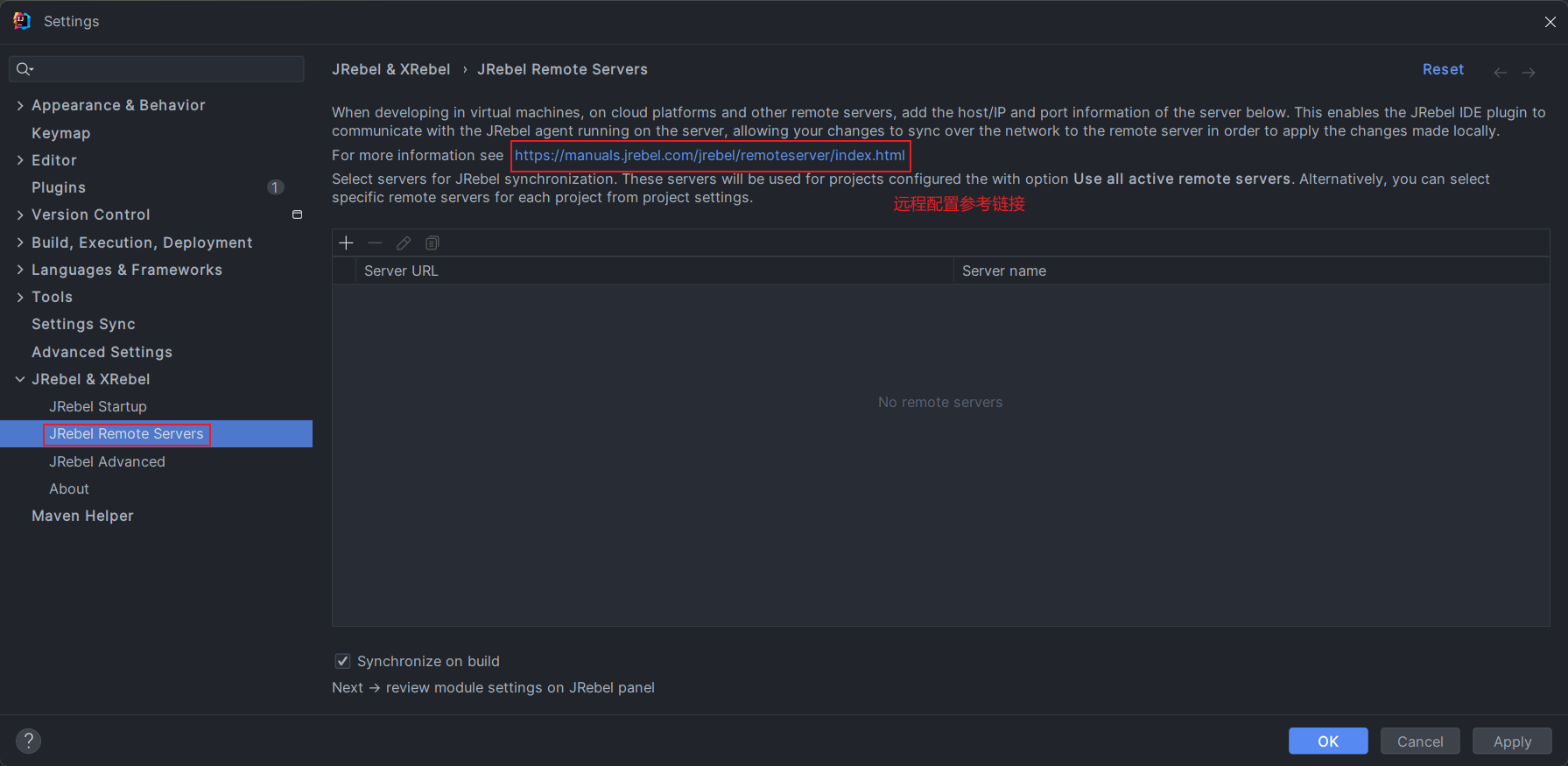Viewport: 1568px width, 766px height.
Task: Collapse the JRebel & XRebel group
Action: coord(20,379)
